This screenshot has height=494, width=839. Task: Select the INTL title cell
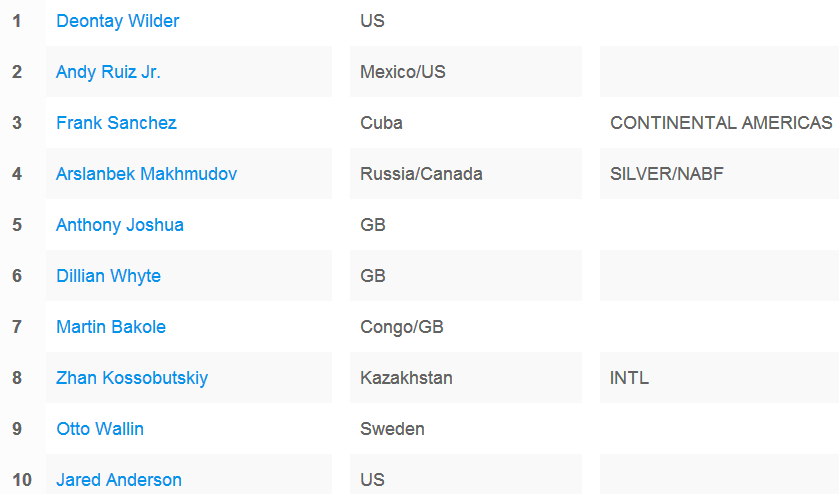pyautogui.click(x=719, y=377)
